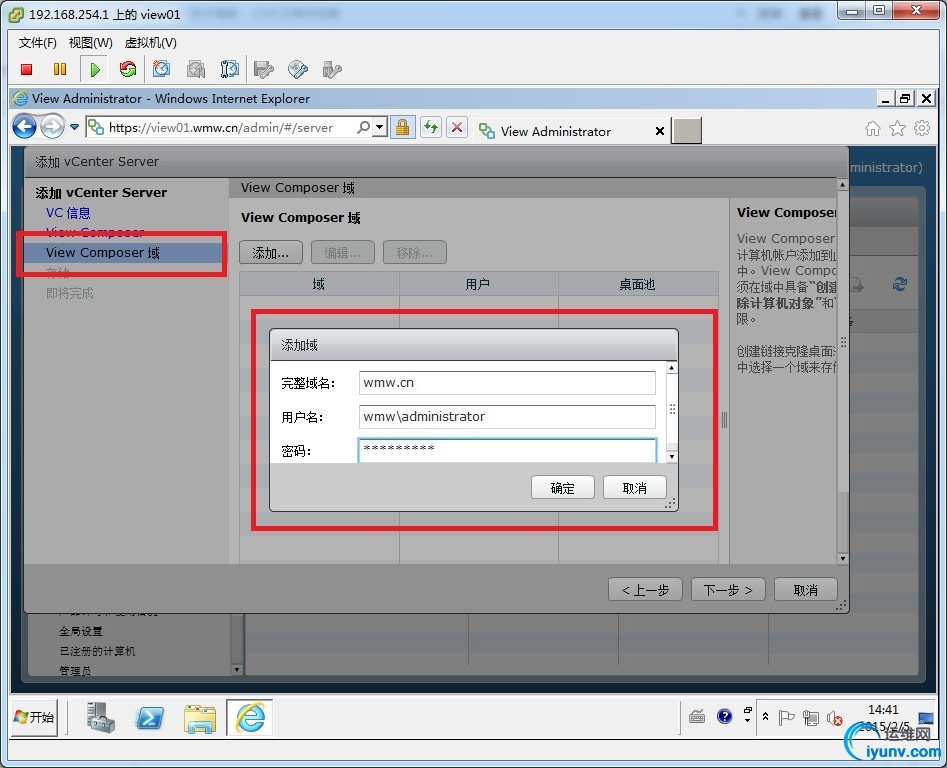This screenshot has height=768, width=947.
Task: Confirm the add domain dialog with 确定
Action: tap(562, 488)
